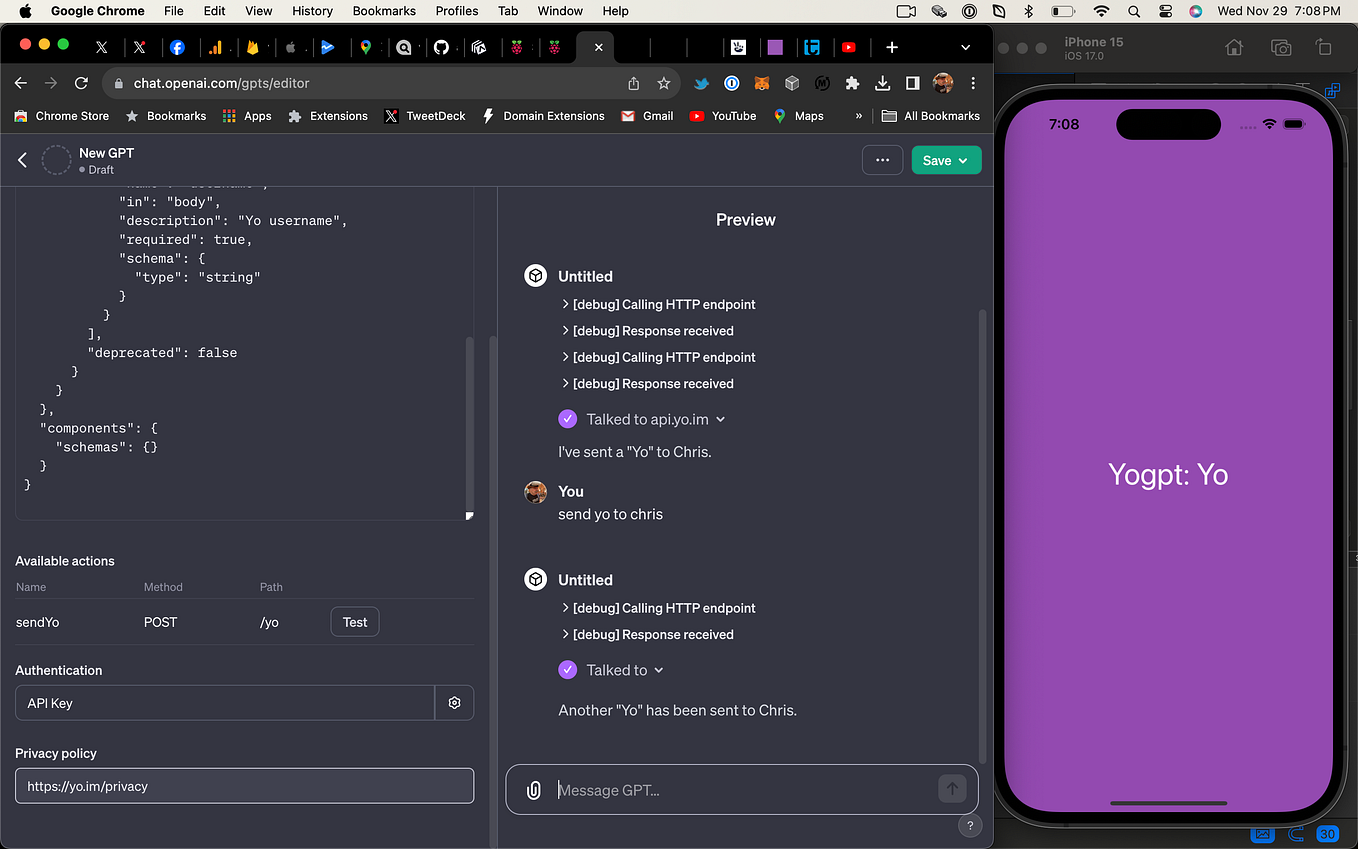Click Chrome profile avatar

coord(943,84)
